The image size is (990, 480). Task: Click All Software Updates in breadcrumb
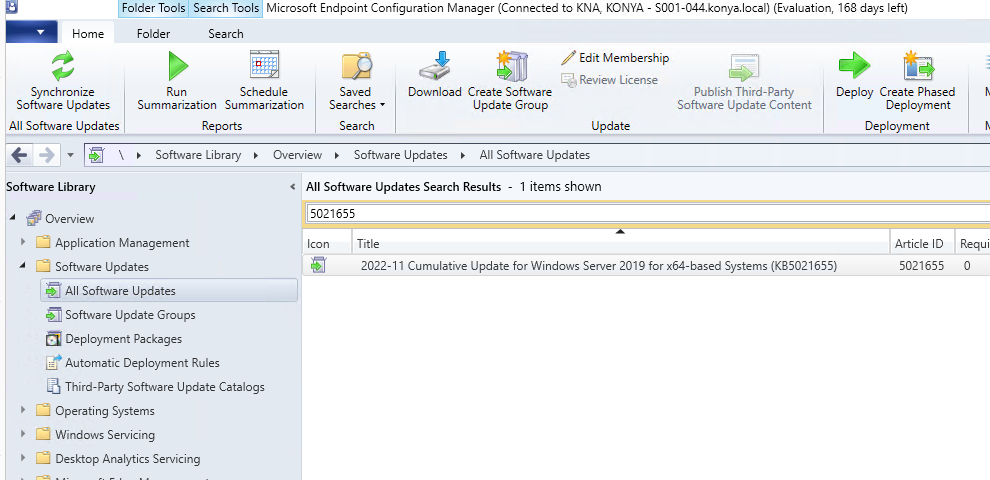(535, 155)
